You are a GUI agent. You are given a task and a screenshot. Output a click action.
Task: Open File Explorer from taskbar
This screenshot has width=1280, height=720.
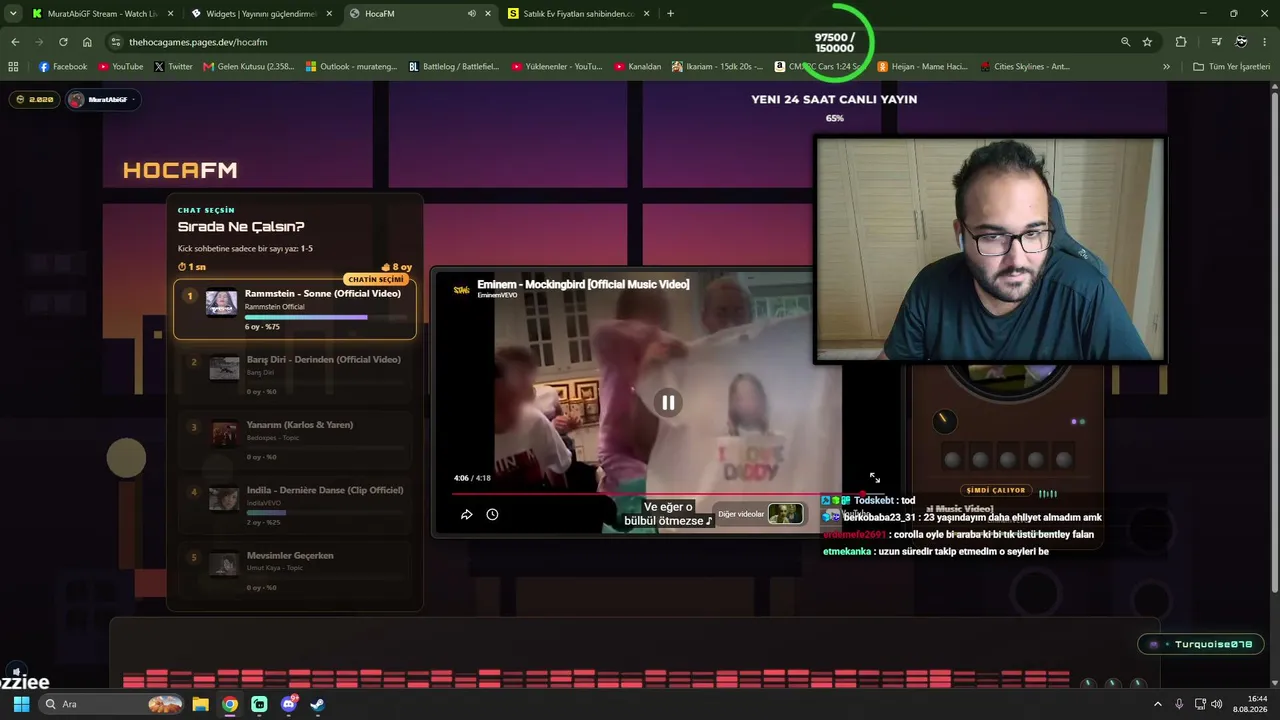coord(201,704)
